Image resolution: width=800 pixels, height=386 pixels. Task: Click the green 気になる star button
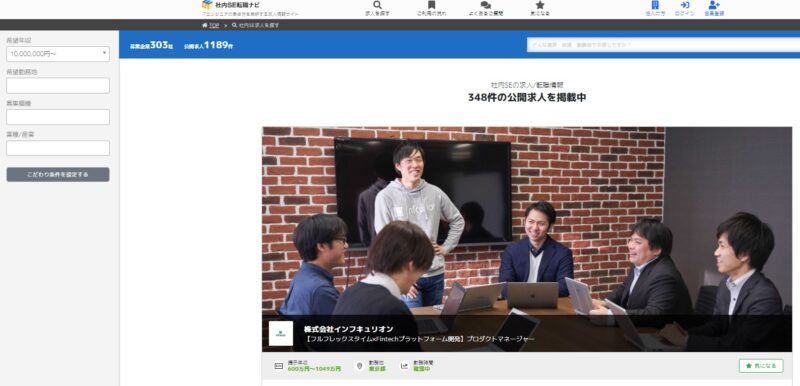click(x=761, y=366)
